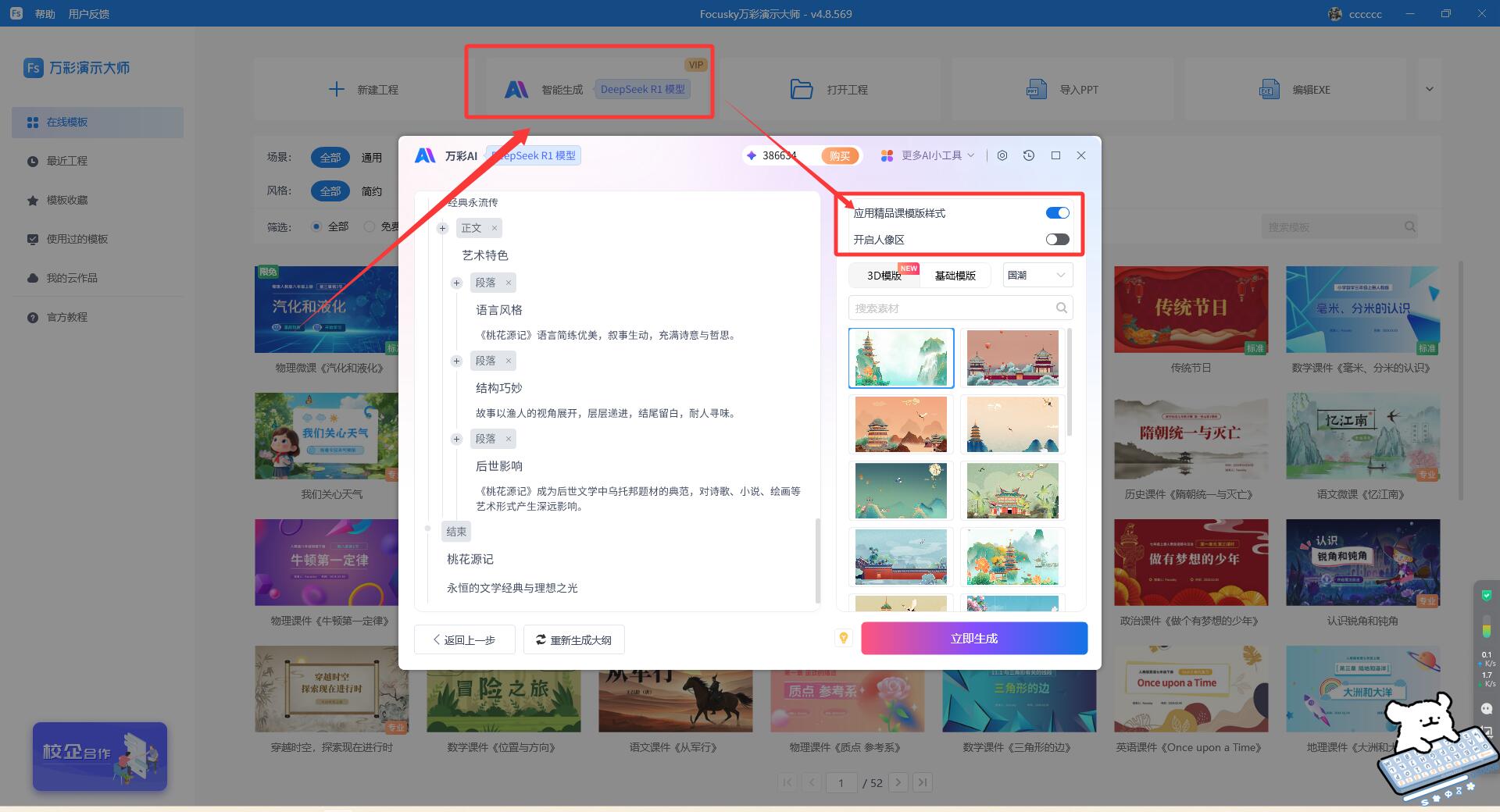Click the 模板收藏 star icon
1500x812 pixels.
(33, 201)
